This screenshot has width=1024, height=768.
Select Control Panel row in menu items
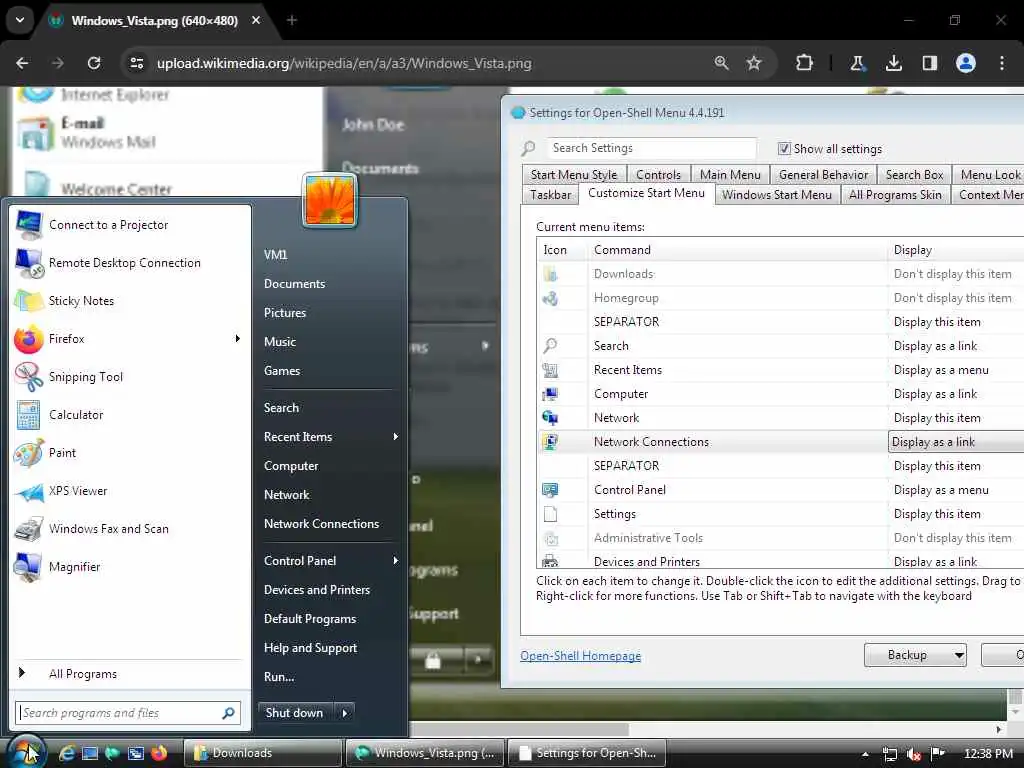coord(780,490)
